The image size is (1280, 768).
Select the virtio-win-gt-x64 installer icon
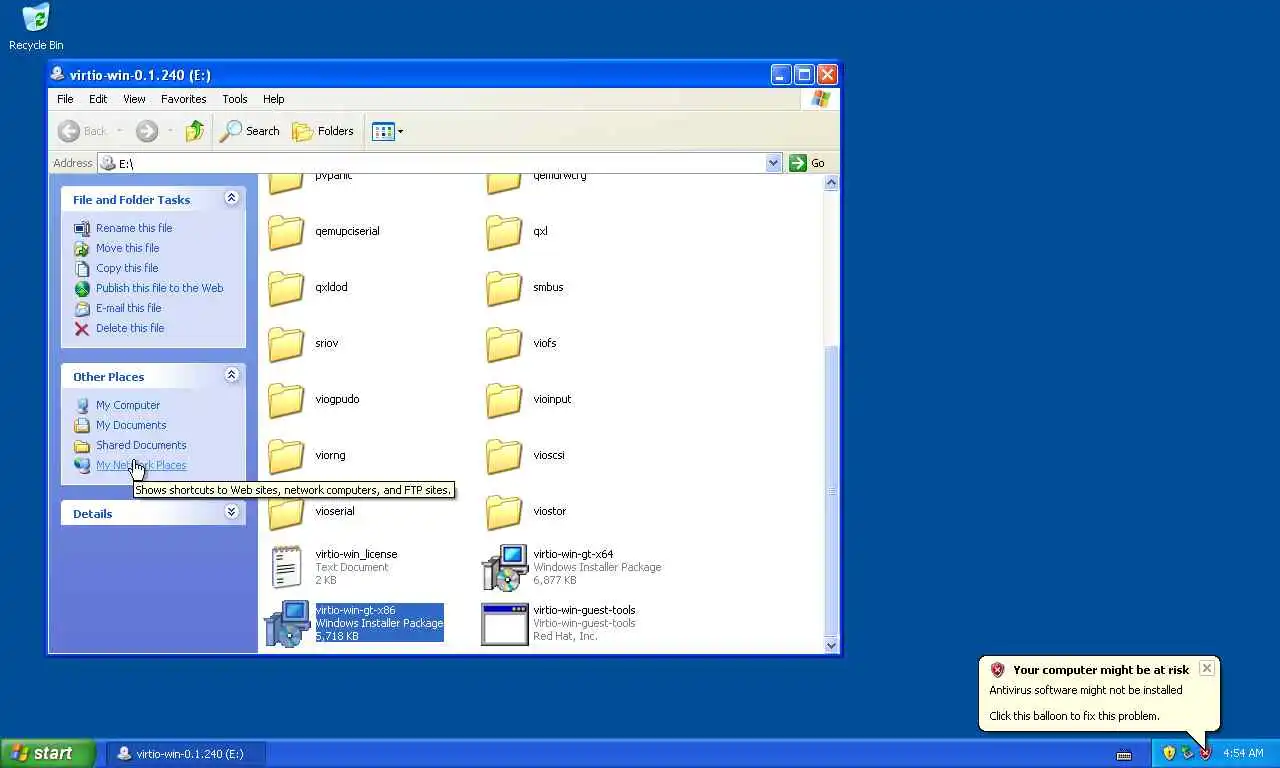point(505,568)
